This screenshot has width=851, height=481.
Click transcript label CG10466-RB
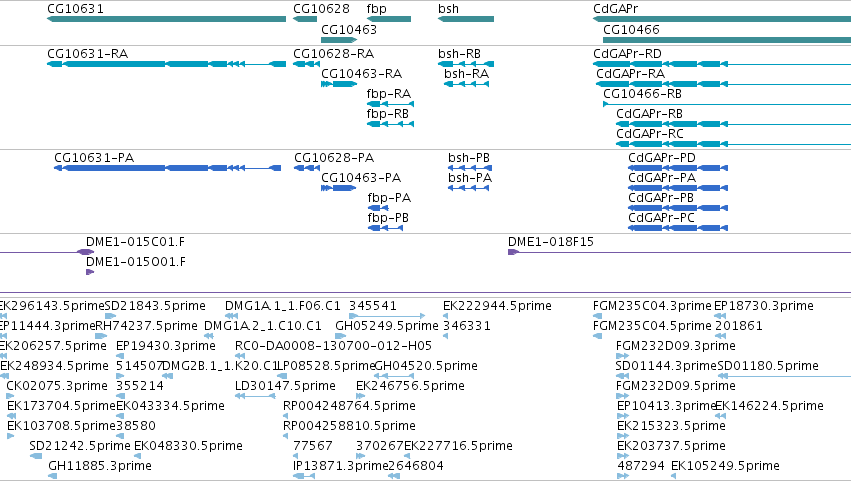(x=643, y=94)
